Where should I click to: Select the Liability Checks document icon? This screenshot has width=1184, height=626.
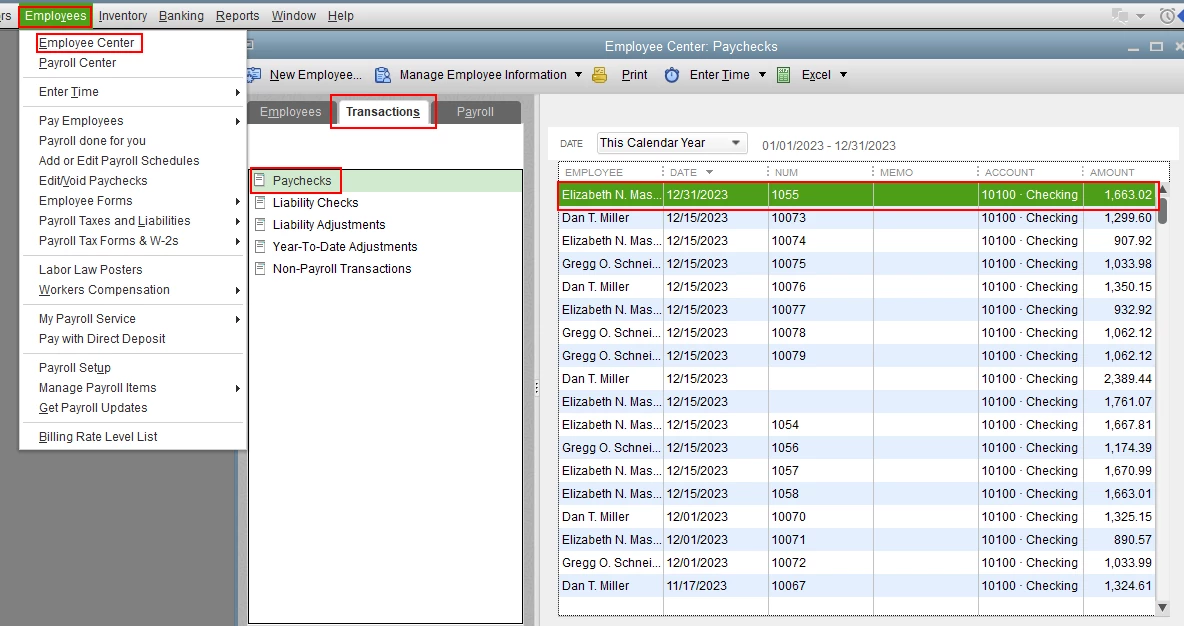pyautogui.click(x=261, y=202)
